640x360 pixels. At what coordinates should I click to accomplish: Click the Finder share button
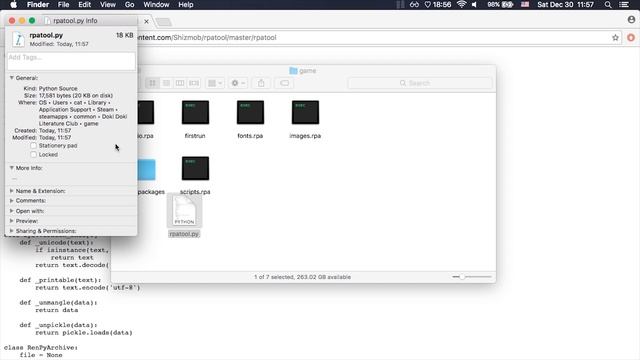pos(261,83)
